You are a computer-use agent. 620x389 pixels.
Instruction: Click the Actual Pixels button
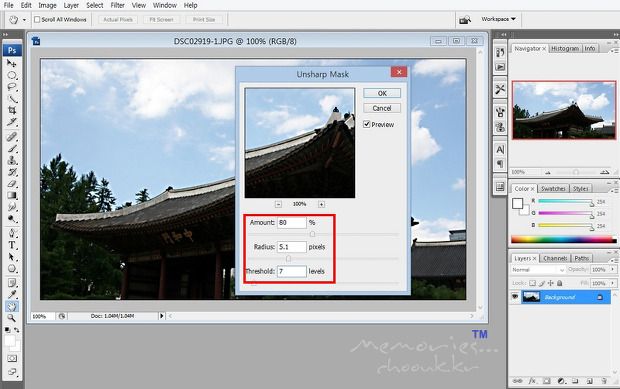118,19
